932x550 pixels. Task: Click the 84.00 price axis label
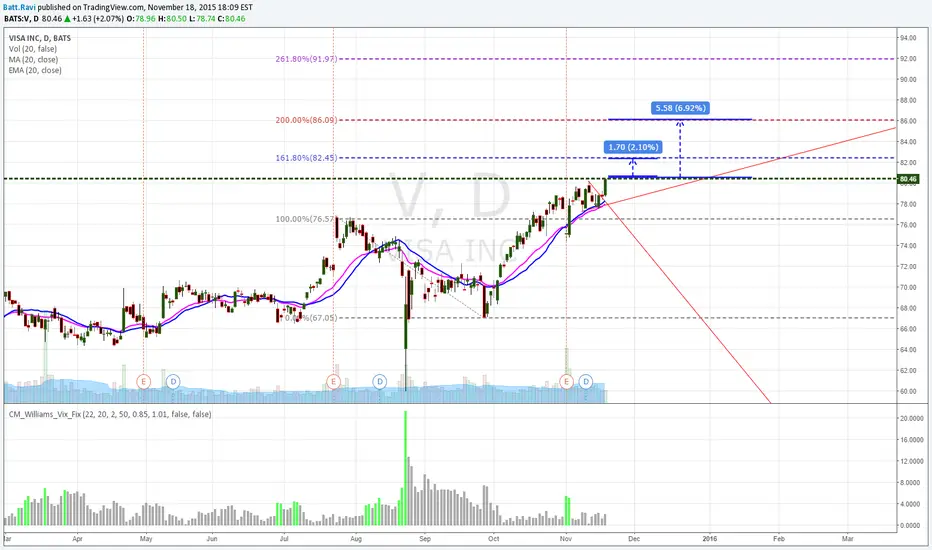click(x=908, y=142)
